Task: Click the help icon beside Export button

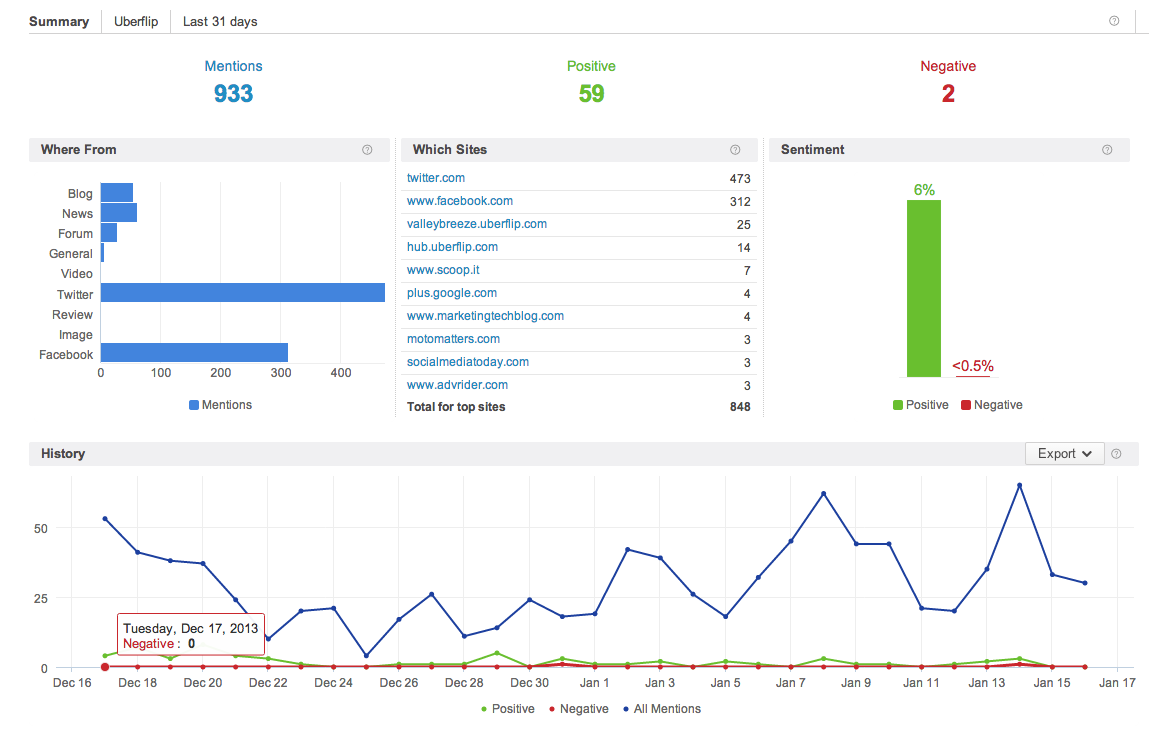Action: pos(1116,454)
